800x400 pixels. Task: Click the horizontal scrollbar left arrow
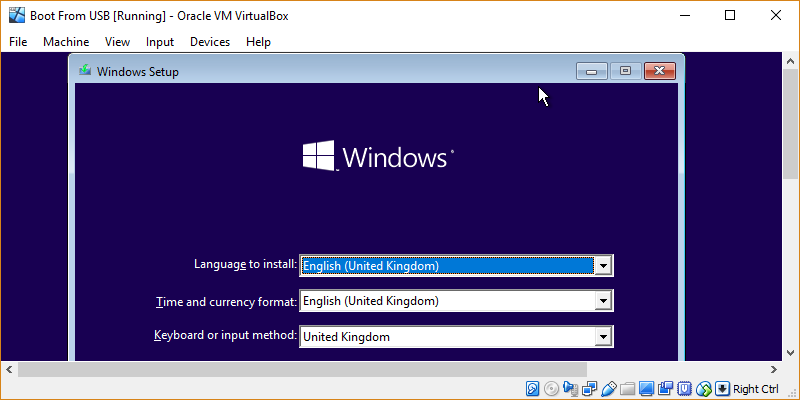point(9,369)
